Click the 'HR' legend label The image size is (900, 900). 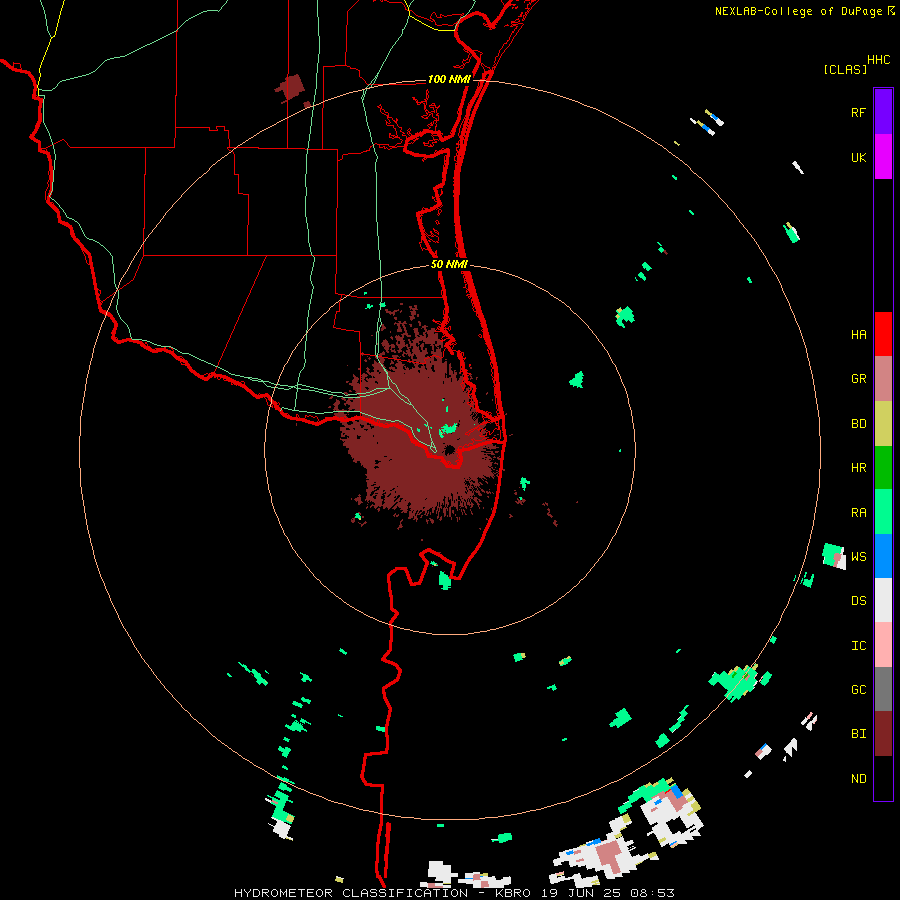coord(858,468)
